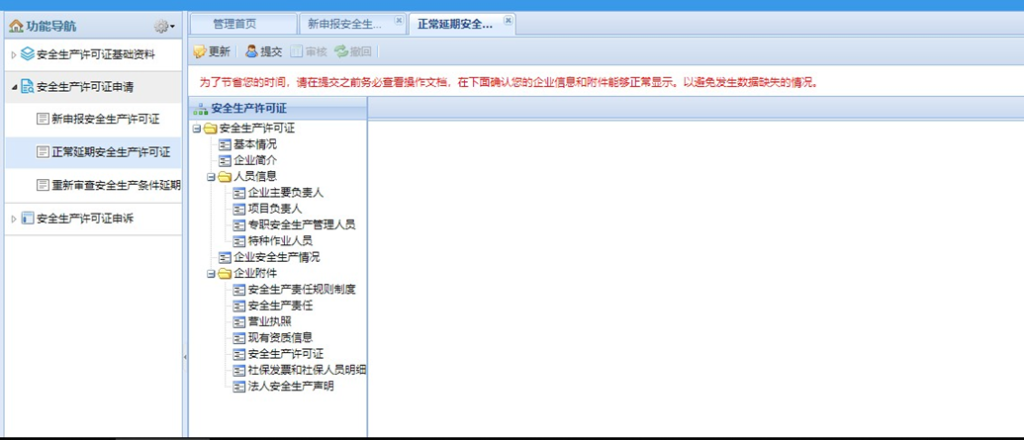
Task: Click the form icon beside 企业主要负责人
Action: [240, 193]
